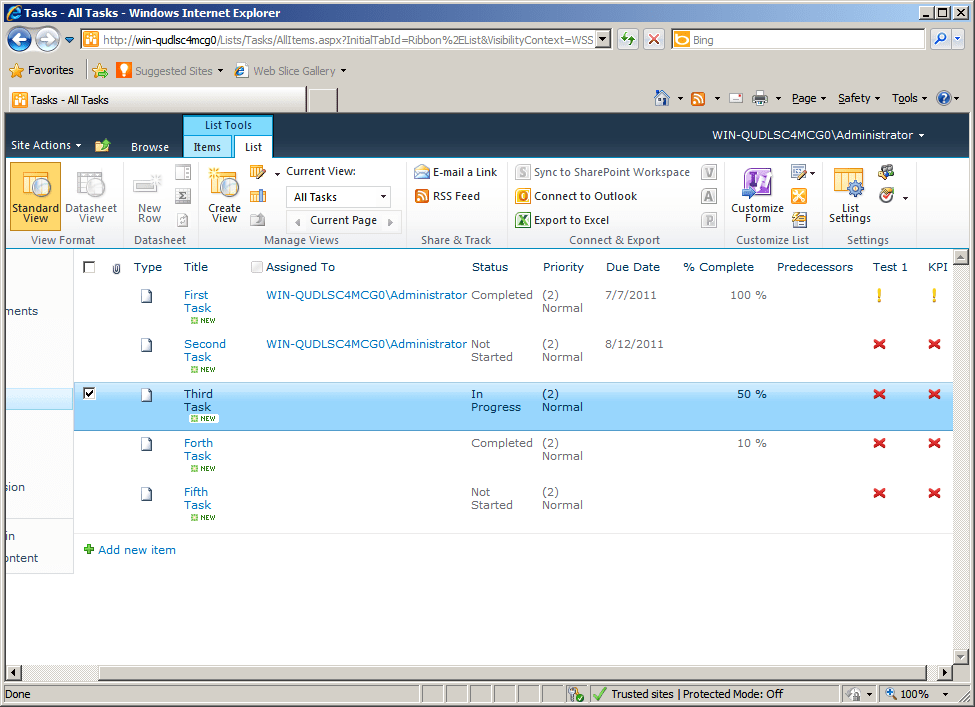
Task: Select the List ribbon tab
Action: pos(253,147)
